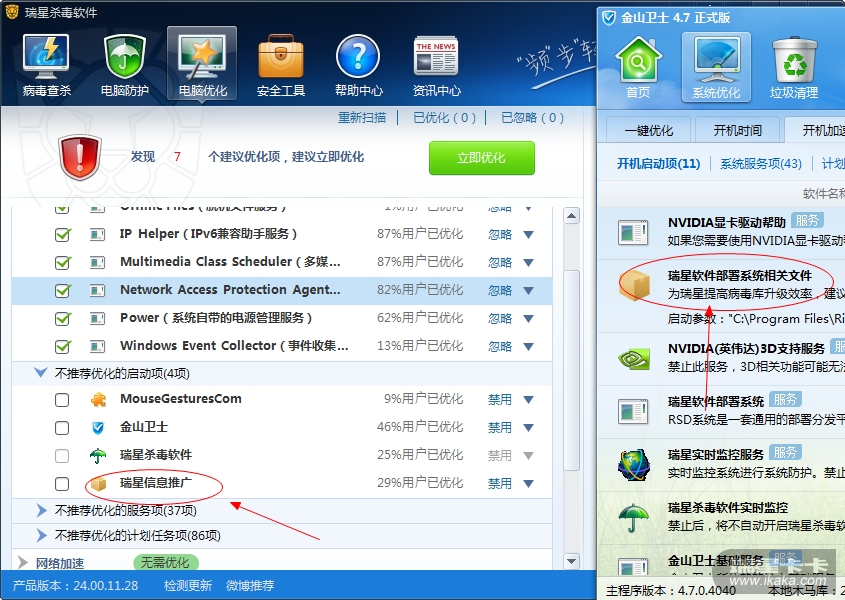Screen dimensions: 845x600
Task: Click 瑞星软件部署系统相关文件 box icon
Action: (x=634, y=284)
